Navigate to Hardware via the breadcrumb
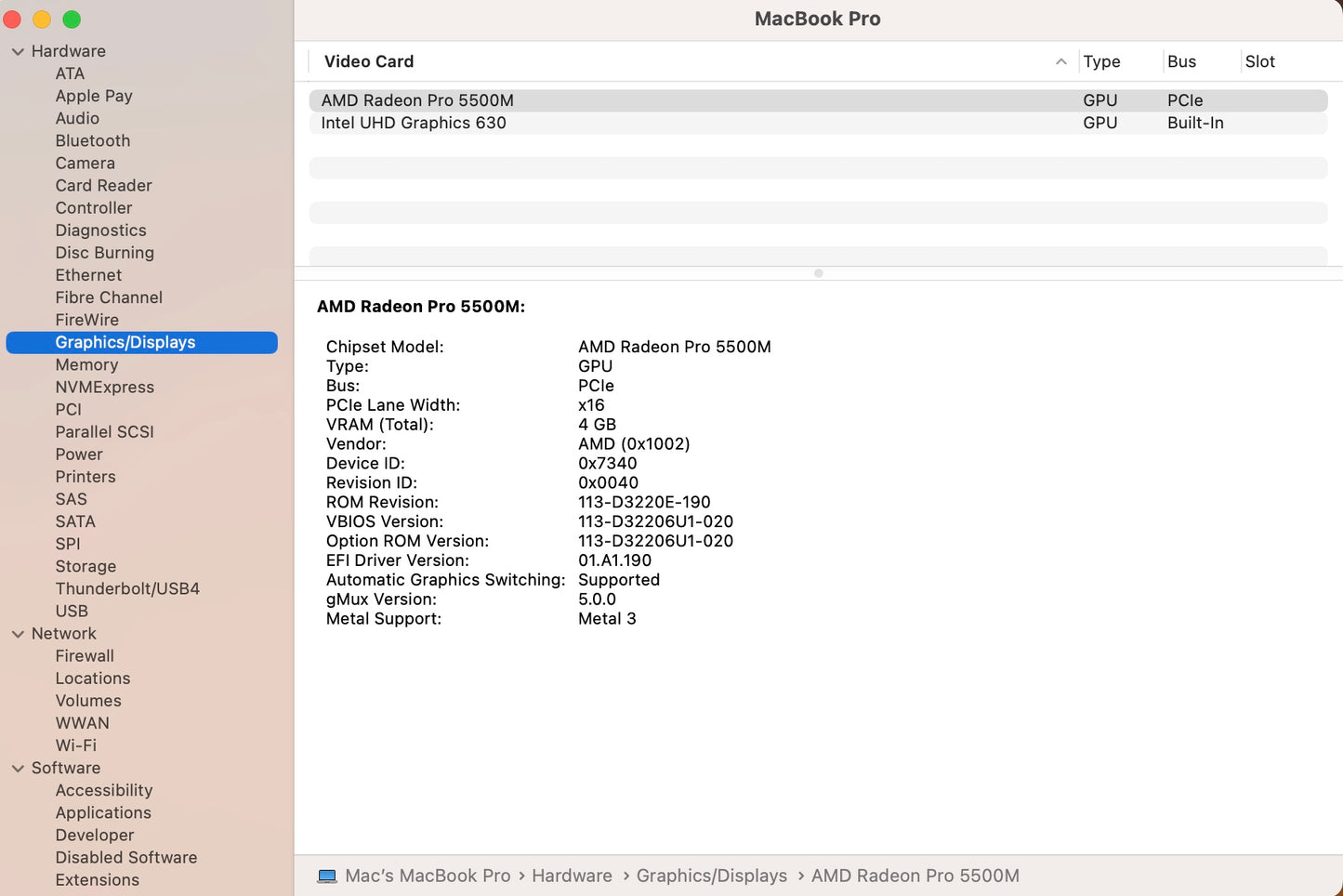Image resolution: width=1343 pixels, height=896 pixels. coord(572,875)
